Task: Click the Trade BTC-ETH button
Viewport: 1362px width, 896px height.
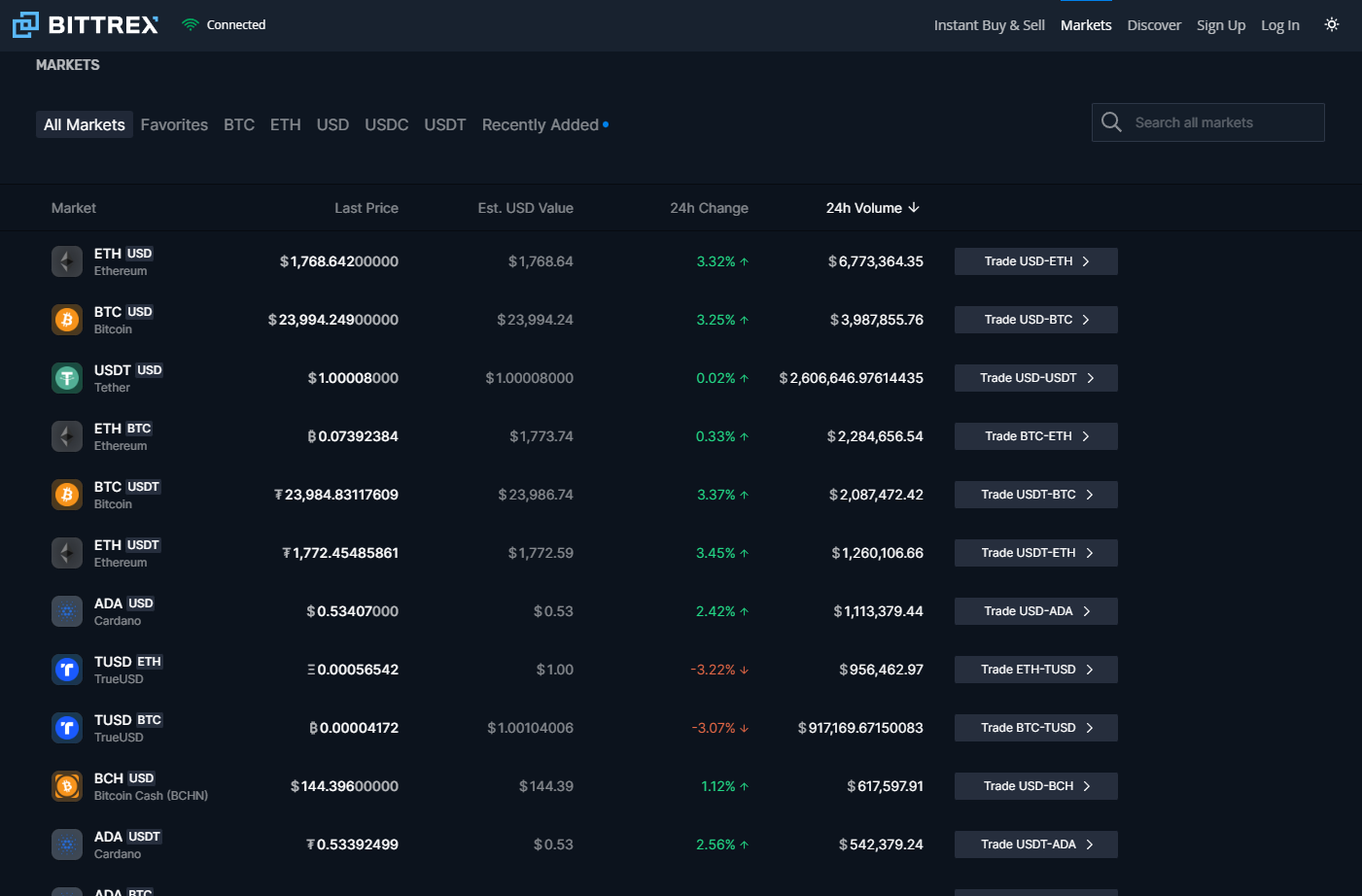Action: point(1036,436)
